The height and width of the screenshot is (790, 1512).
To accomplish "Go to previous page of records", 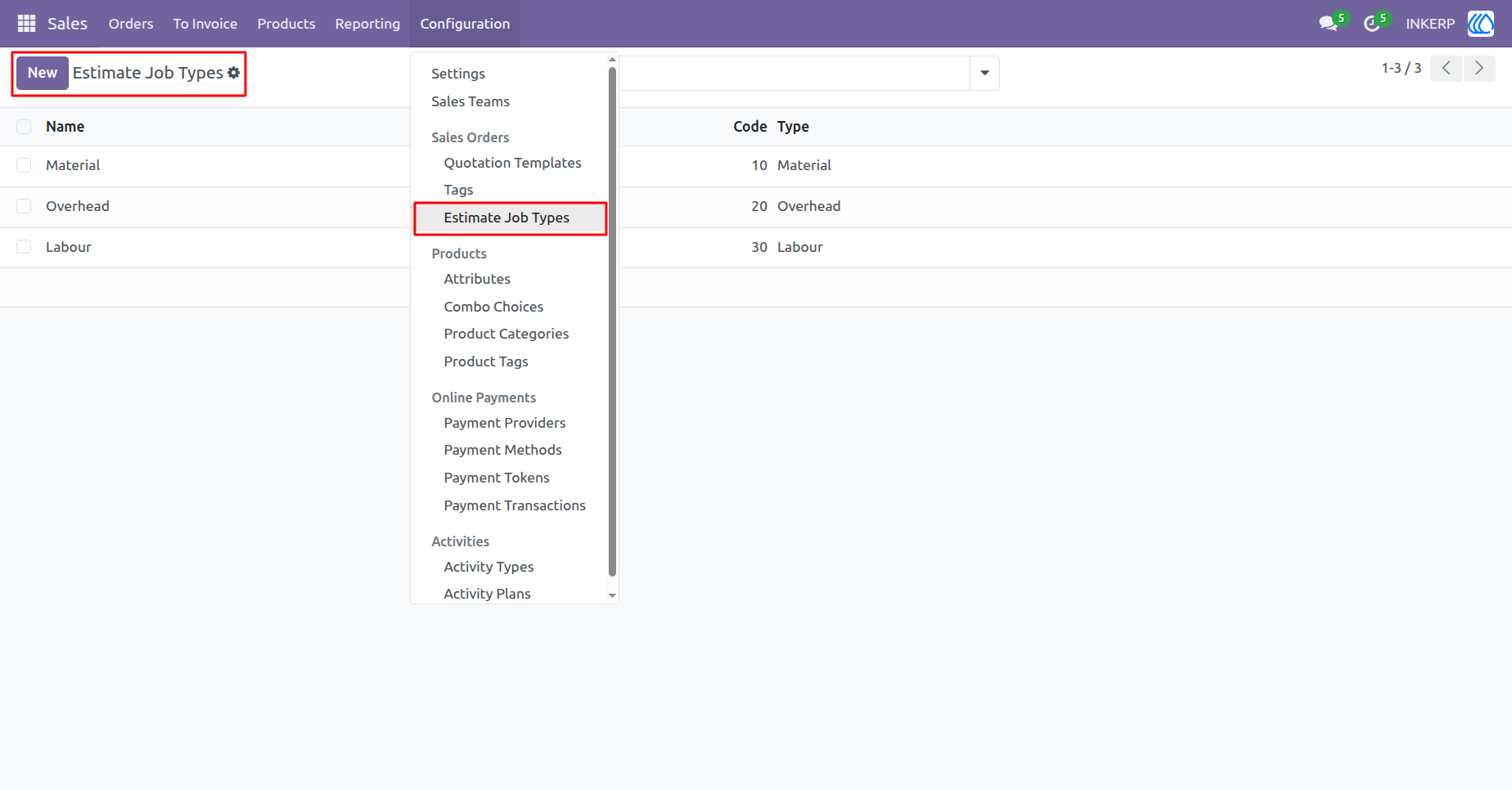I will [x=1446, y=69].
